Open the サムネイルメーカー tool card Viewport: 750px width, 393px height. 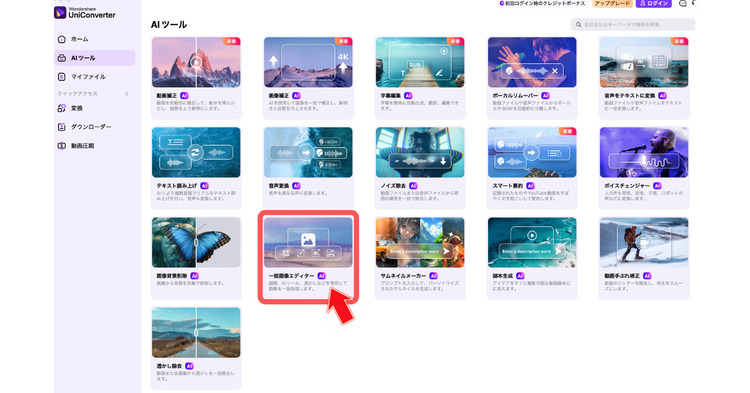coord(420,258)
